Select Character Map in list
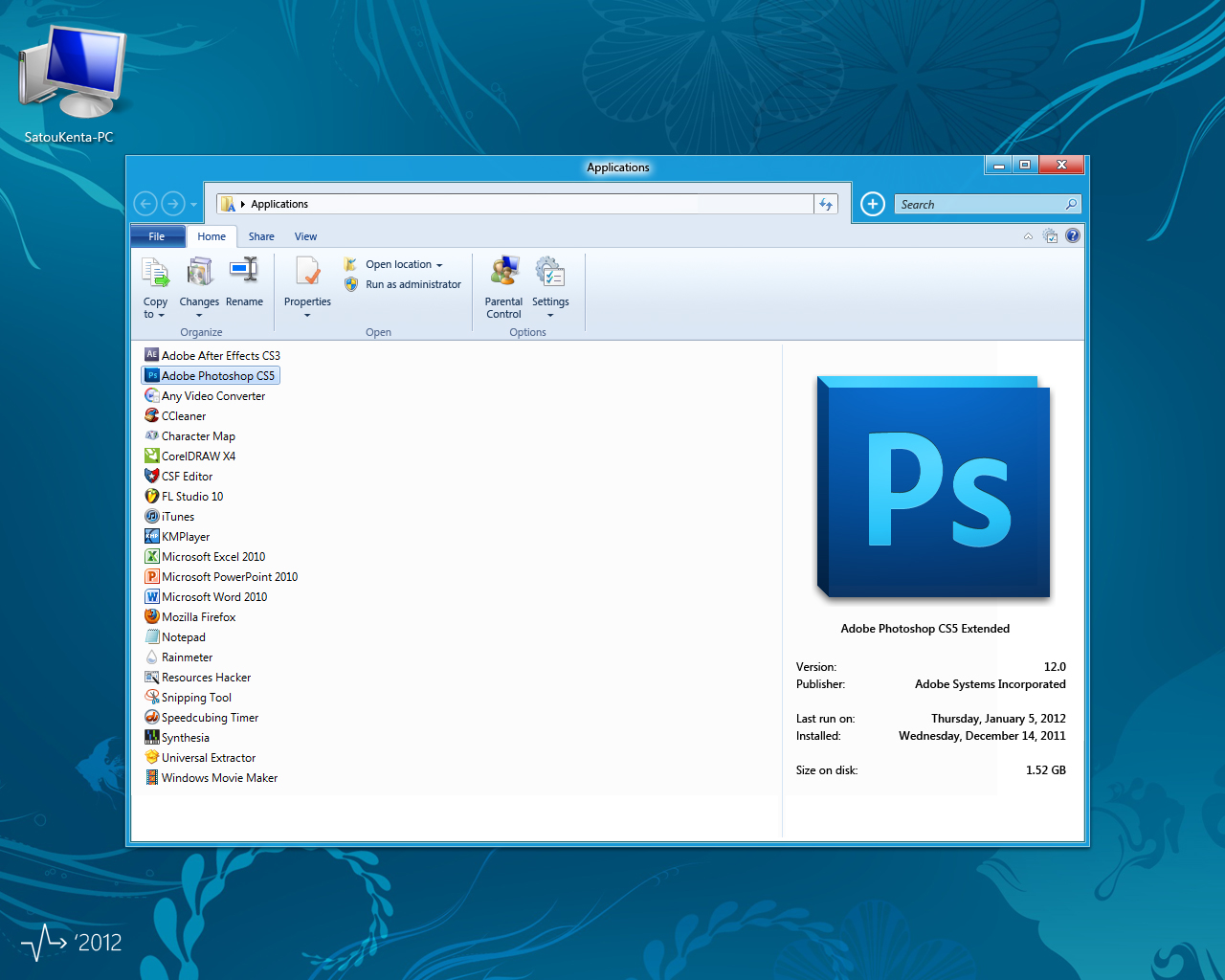1225x980 pixels. click(189, 435)
